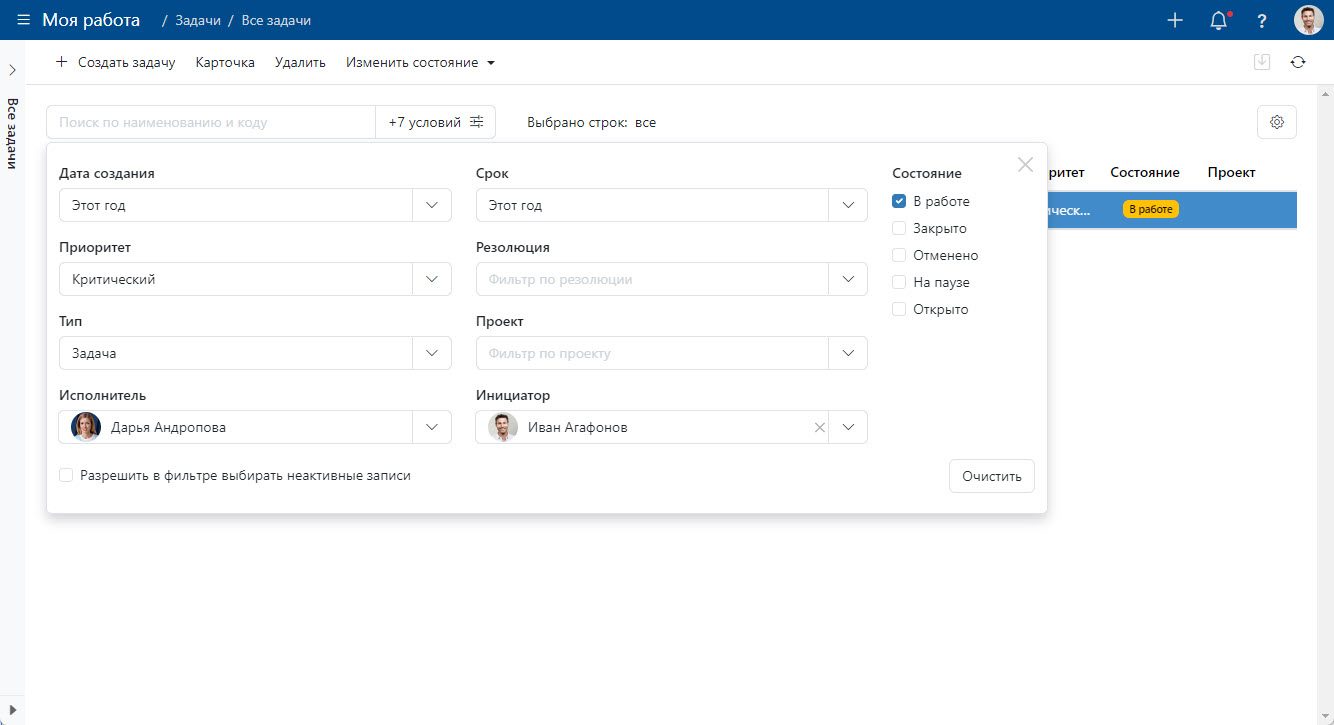Open Карточка from toolbar
The image size is (1334, 725).
point(225,62)
